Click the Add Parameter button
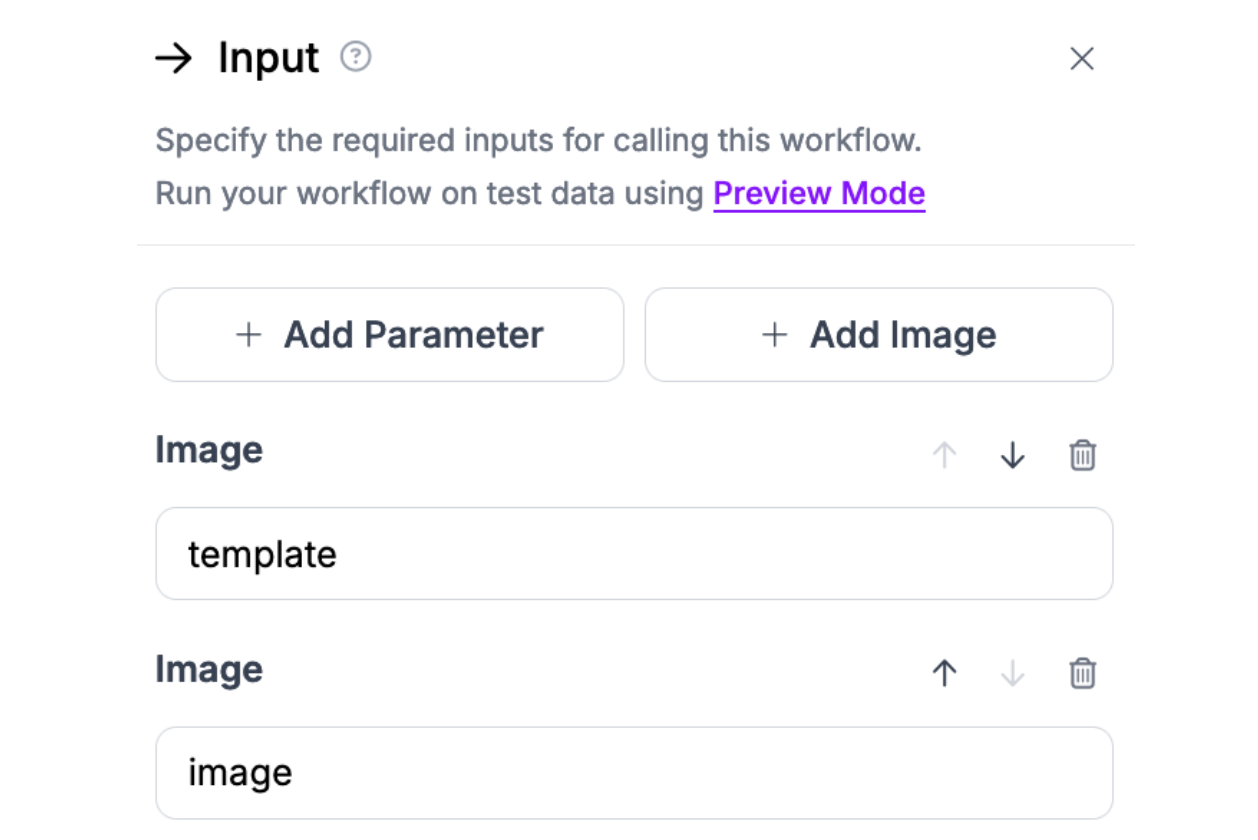Screen dimensions: 1258x840 tap(390, 335)
